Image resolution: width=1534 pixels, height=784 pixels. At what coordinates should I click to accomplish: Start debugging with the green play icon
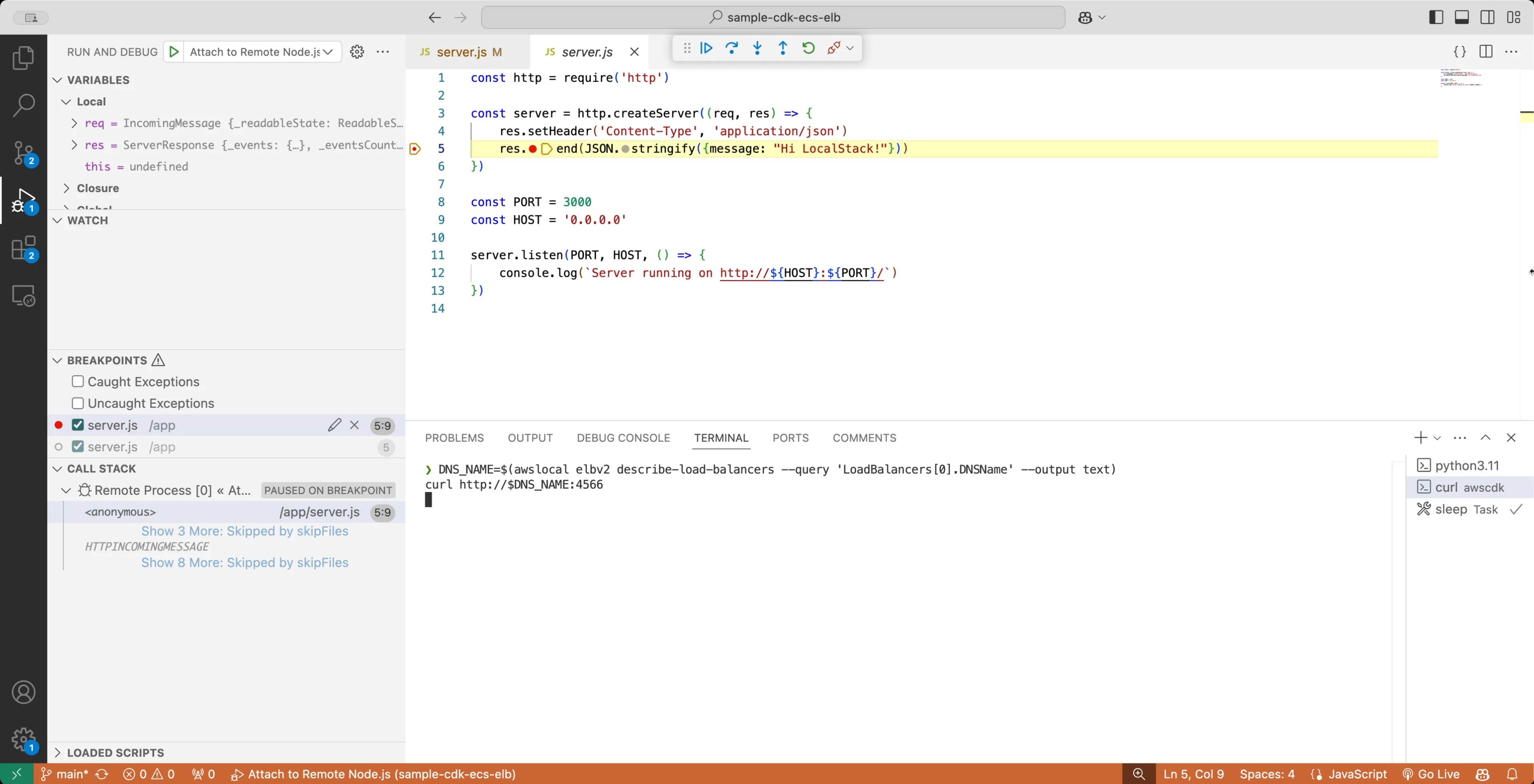tap(174, 52)
